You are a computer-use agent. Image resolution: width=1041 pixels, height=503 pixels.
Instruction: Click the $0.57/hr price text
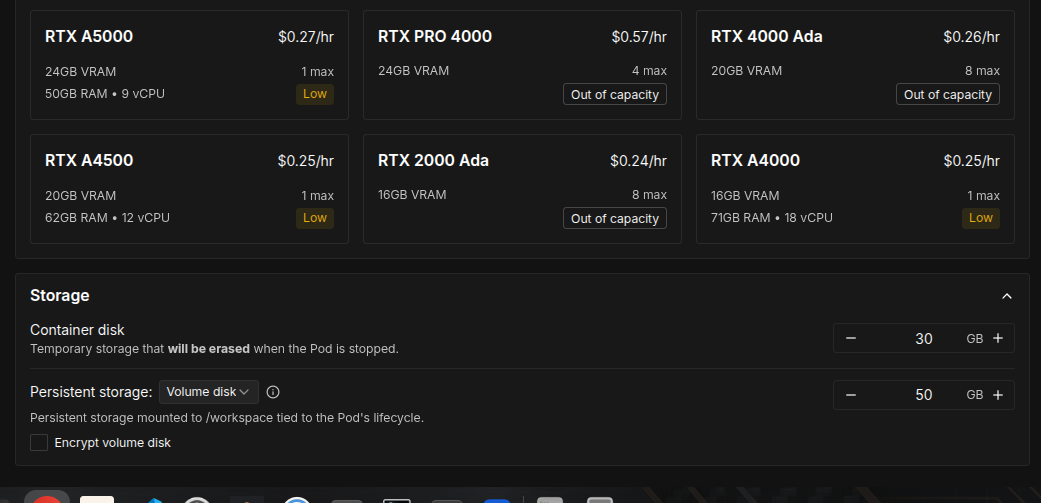(x=639, y=37)
